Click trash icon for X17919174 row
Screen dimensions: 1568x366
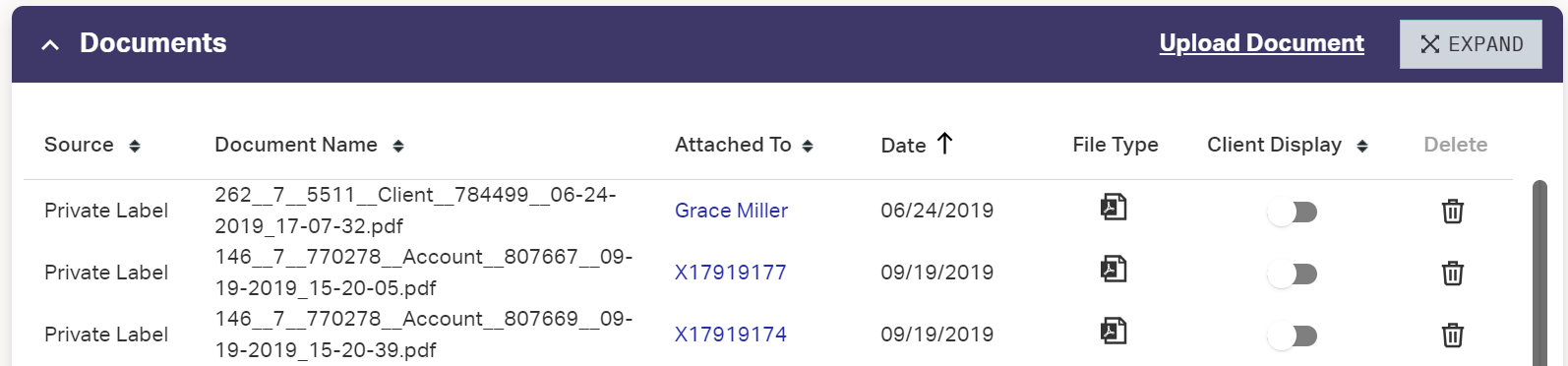point(1453,335)
